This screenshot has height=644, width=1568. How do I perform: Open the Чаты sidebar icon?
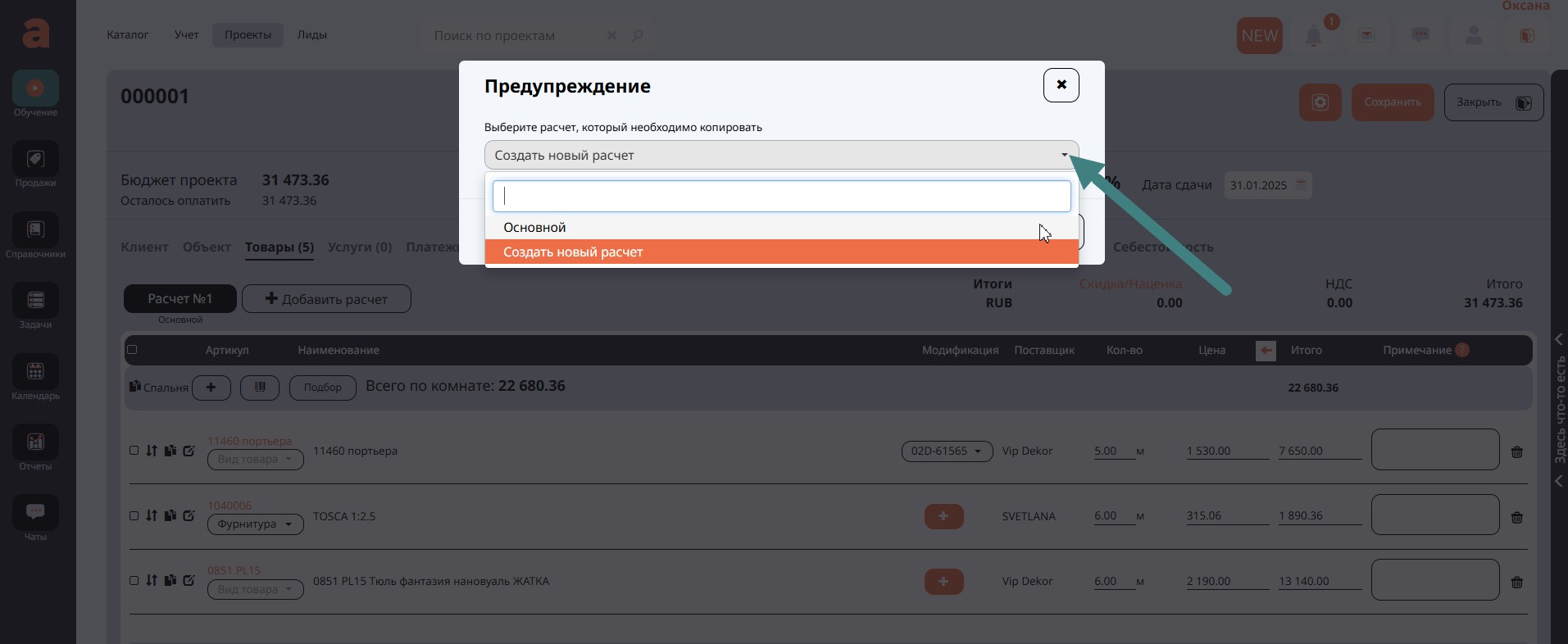pos(35,514)
